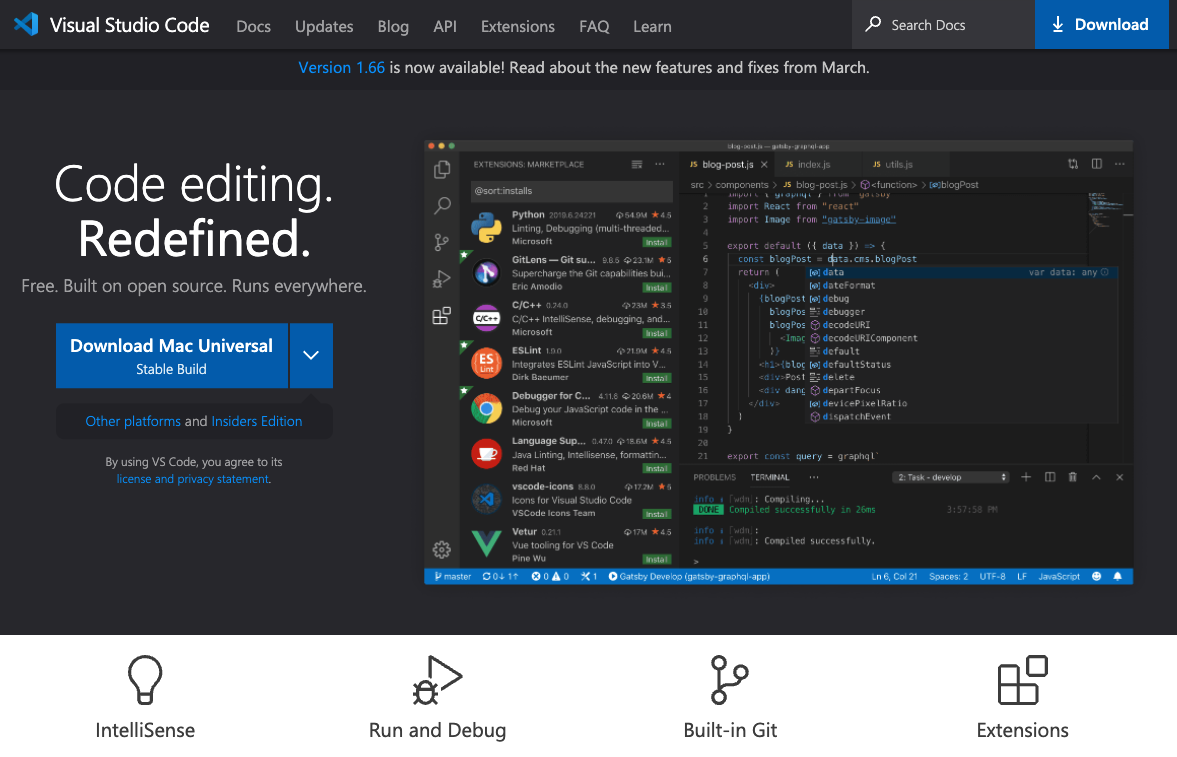Click the '@sort:installs' extensions search box
1177x757 pixels.
(x=570, y=190)
